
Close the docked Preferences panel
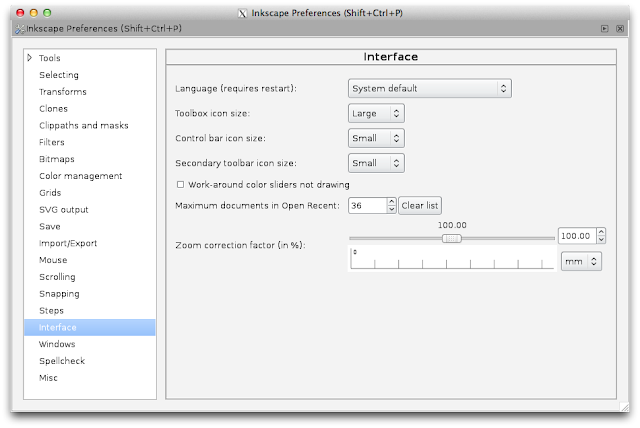[620, 29]
